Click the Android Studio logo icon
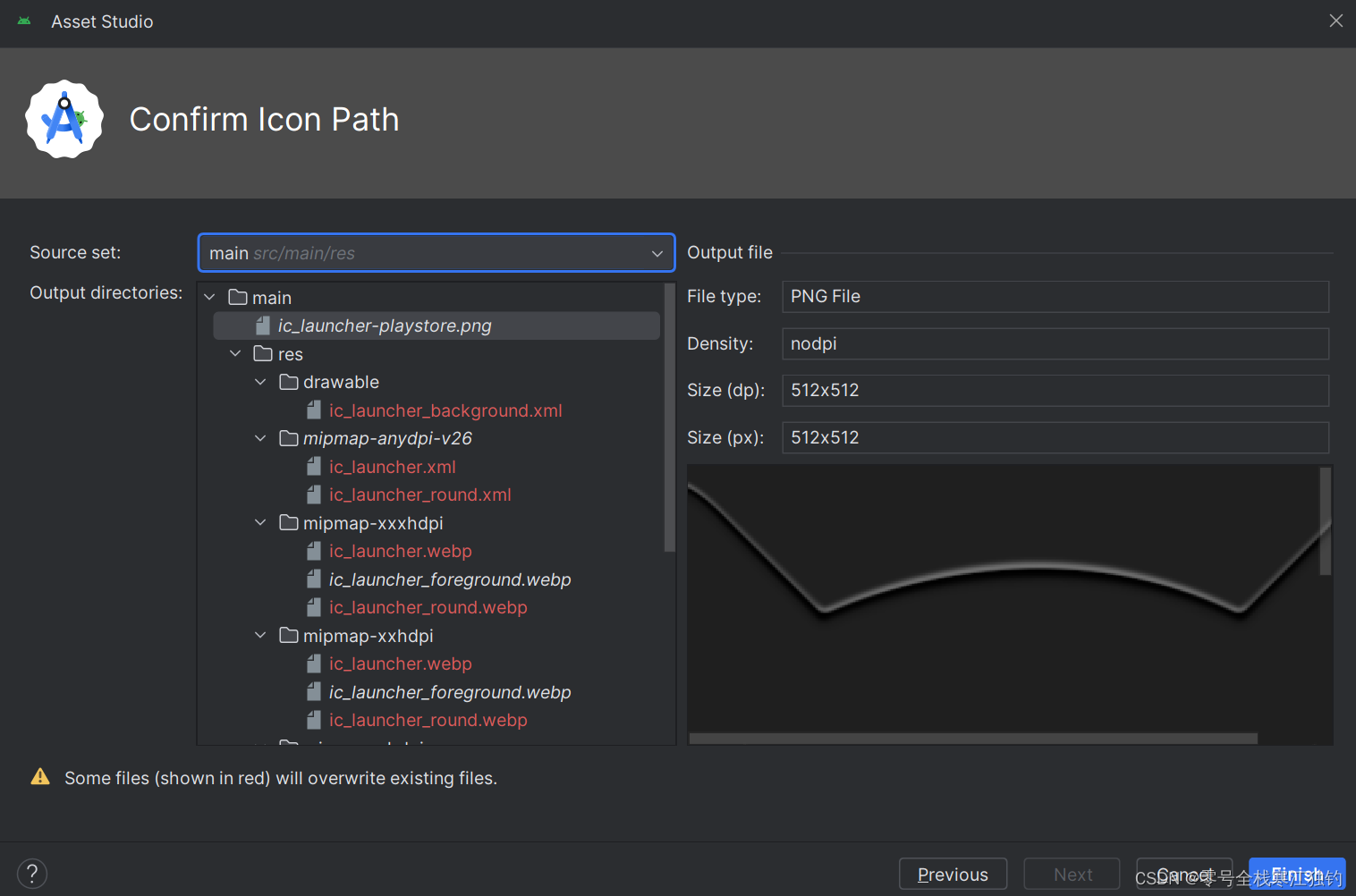Image resolution: width=1356 pixels, height=896 pixels. [64, 120]
